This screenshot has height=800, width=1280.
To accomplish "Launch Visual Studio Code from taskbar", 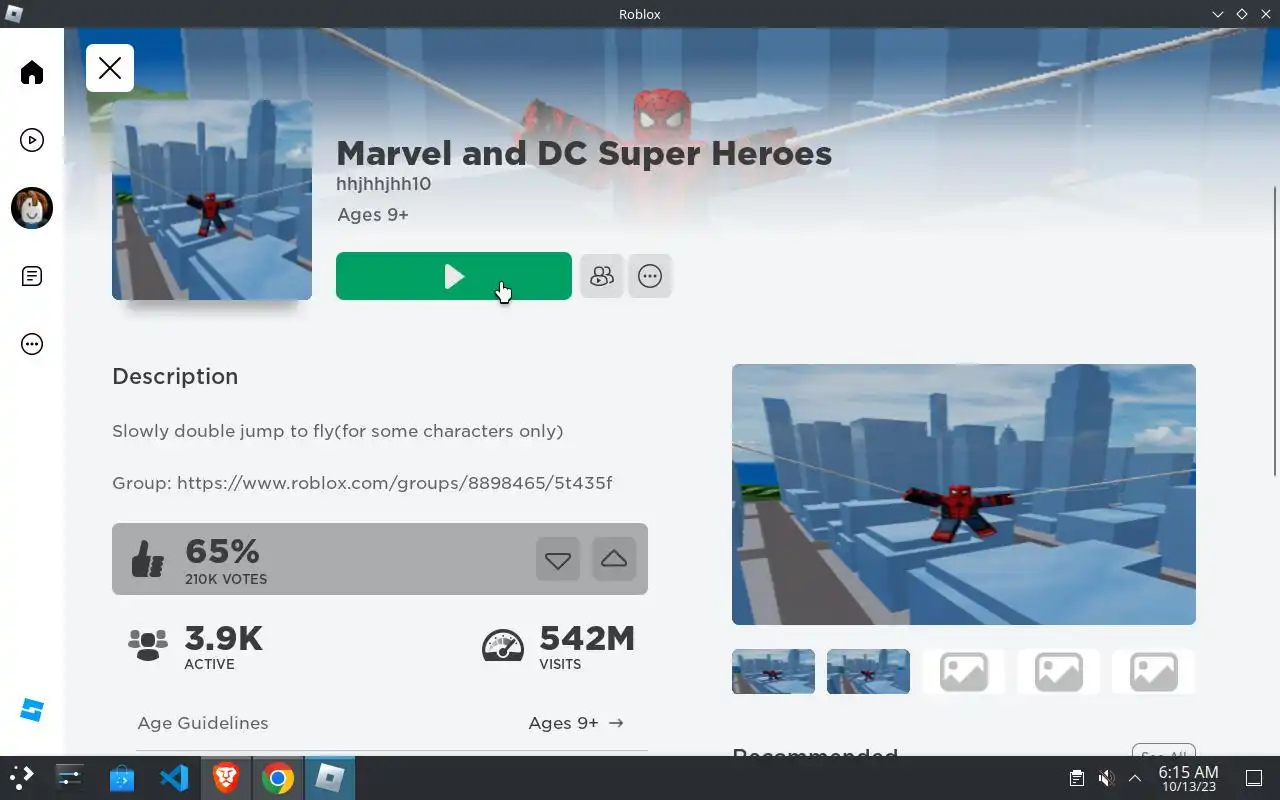I will tap(174, 777).
